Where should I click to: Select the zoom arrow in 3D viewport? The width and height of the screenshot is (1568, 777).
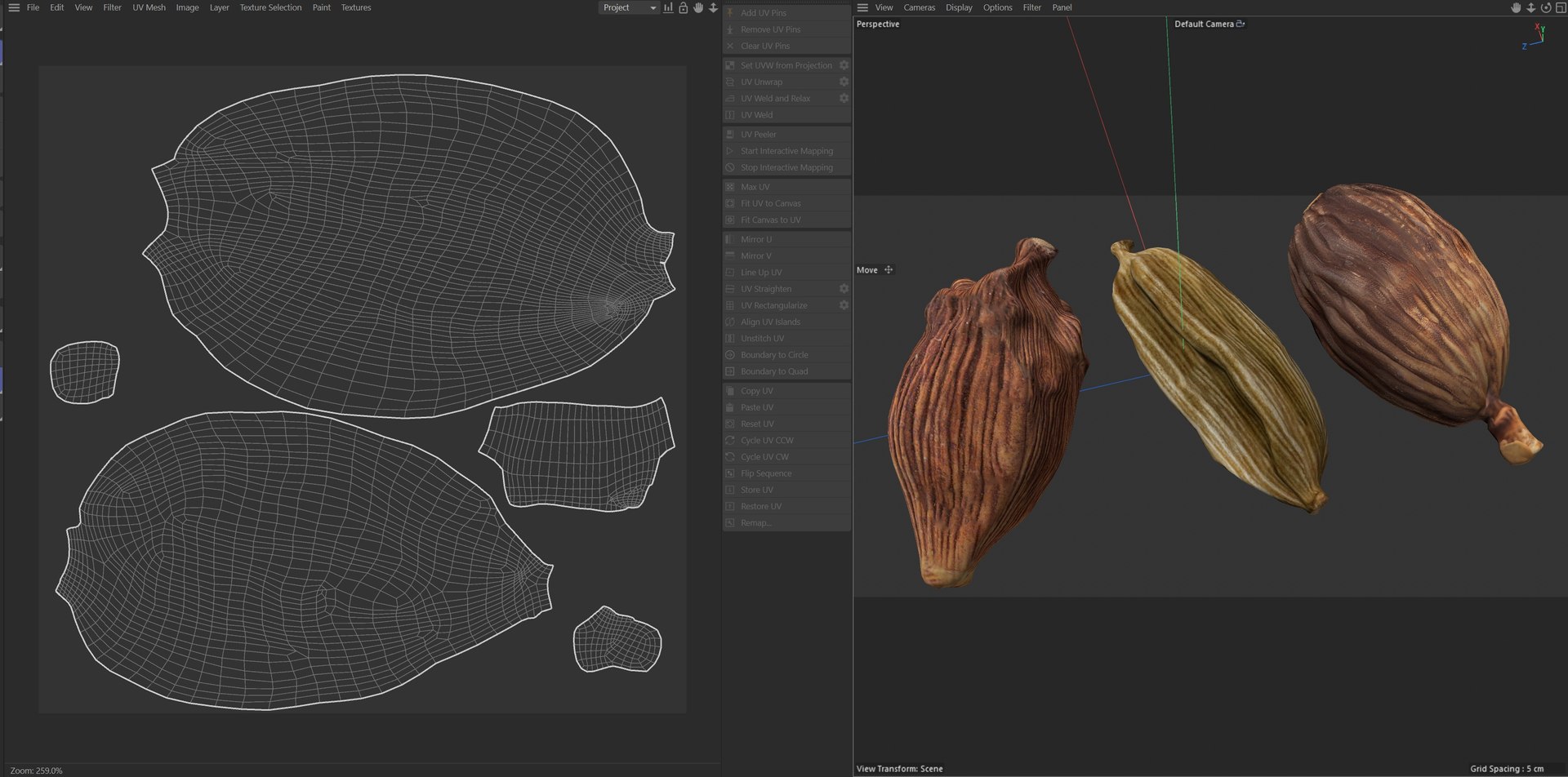pos(1530,7)
